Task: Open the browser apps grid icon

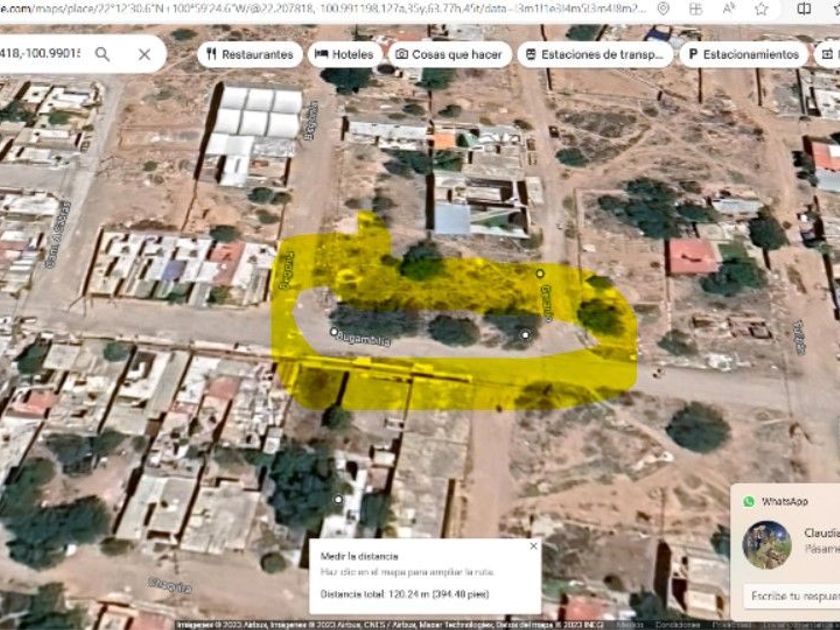Action: pos(696,9)
